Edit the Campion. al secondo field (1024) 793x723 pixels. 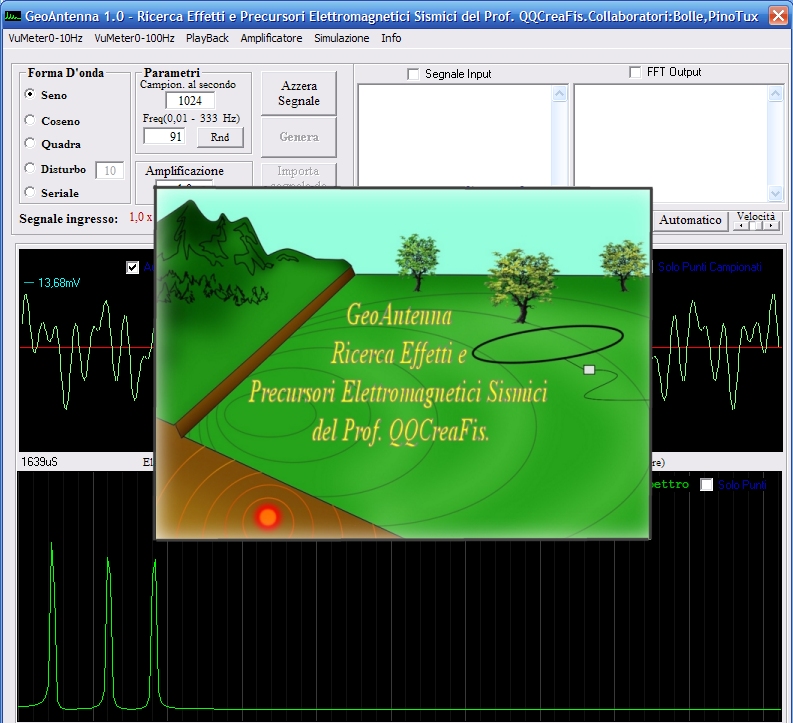(190, 101)
